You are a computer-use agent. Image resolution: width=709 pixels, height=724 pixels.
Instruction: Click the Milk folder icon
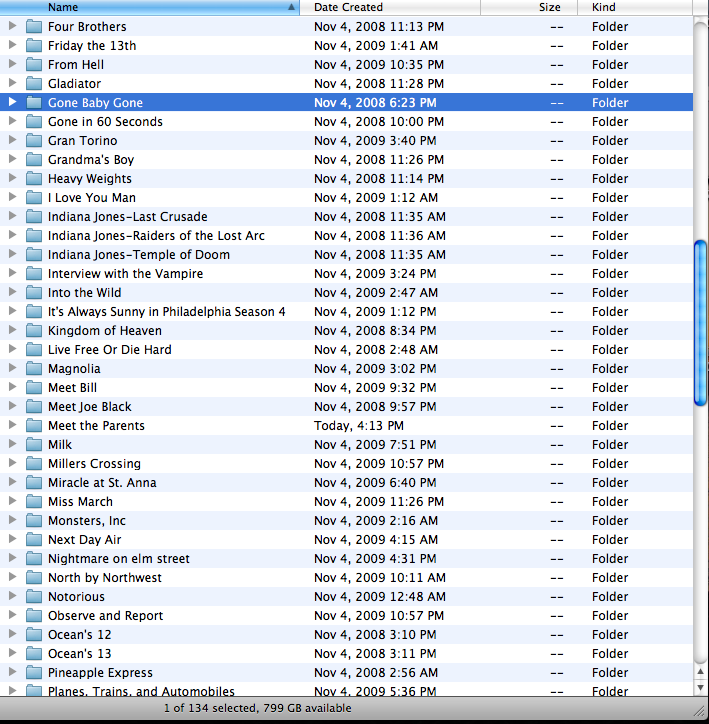[34, 444]
